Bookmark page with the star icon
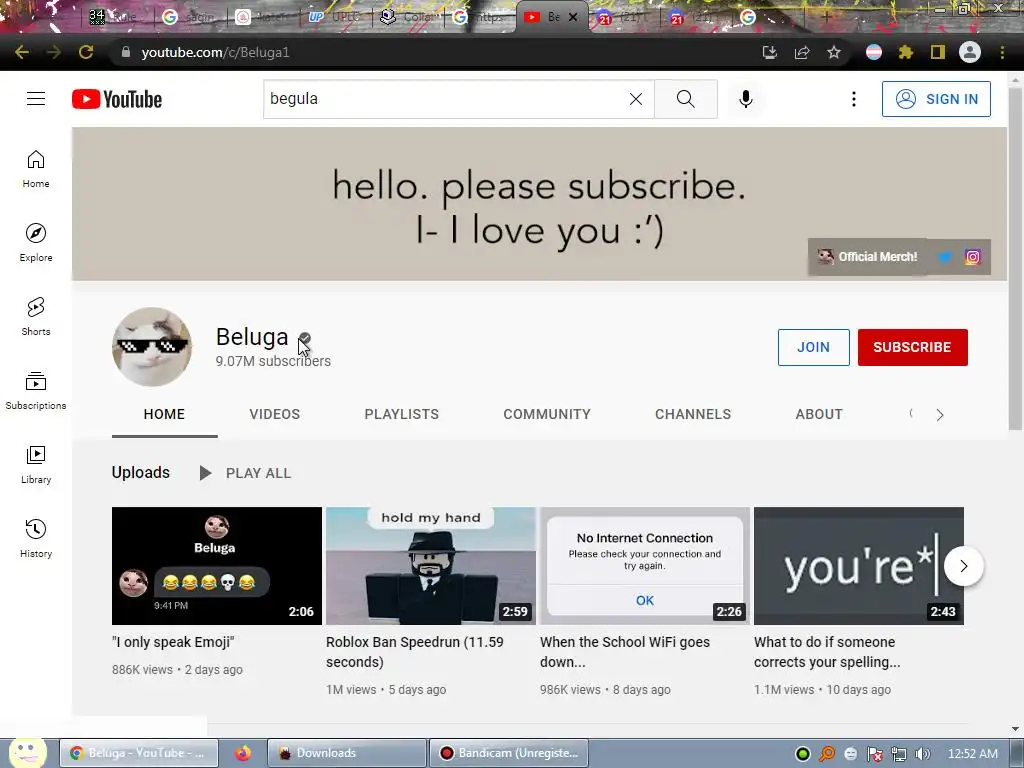The width and height of the screenshot is (1024, 768). 833,52
